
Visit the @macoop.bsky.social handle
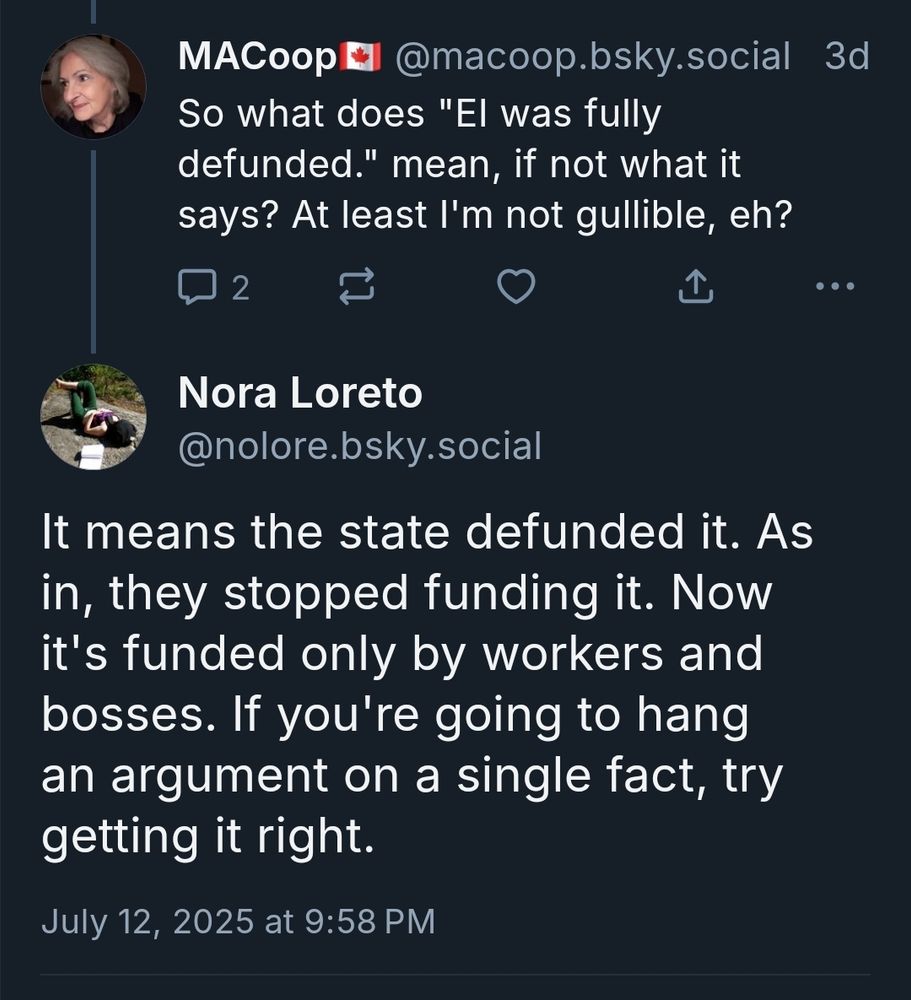click(593, 57)
